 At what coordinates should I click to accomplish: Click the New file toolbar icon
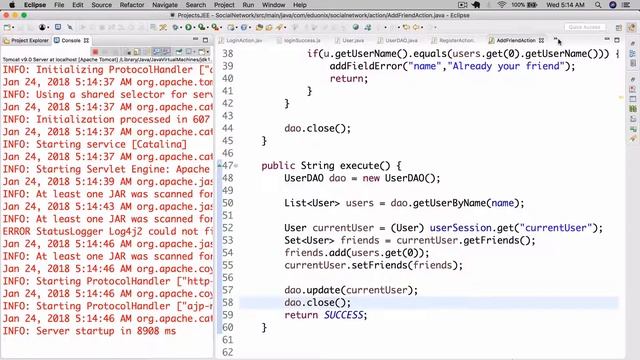[7, 27]
